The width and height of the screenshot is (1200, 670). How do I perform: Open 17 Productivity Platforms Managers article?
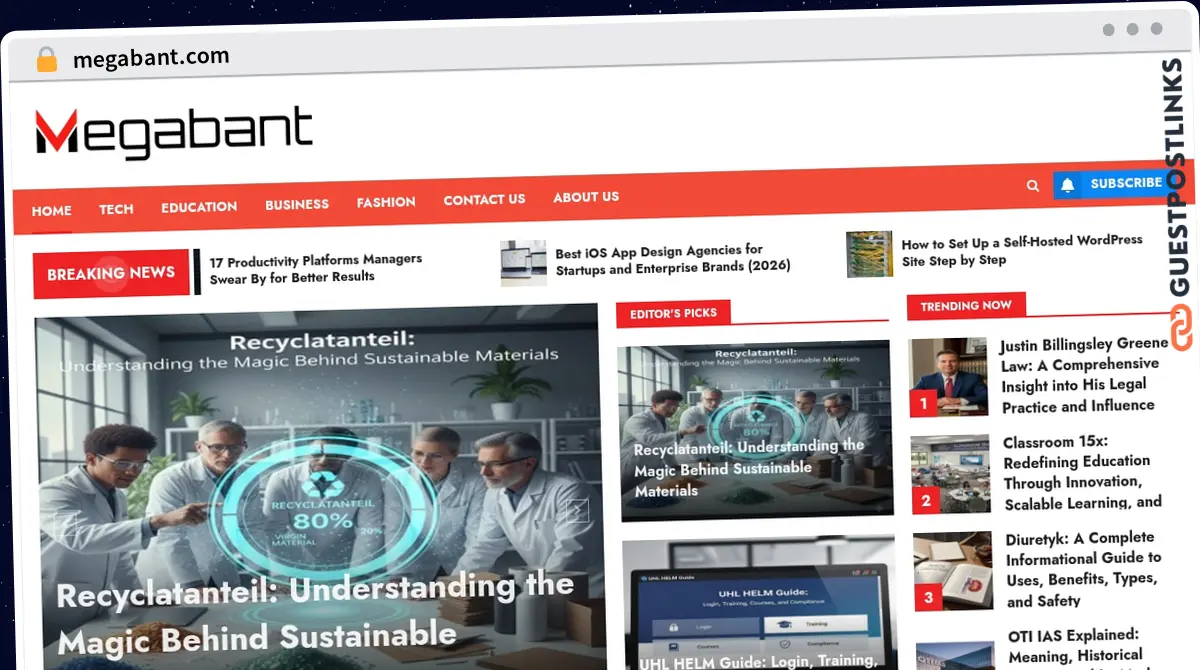(316, 268)
